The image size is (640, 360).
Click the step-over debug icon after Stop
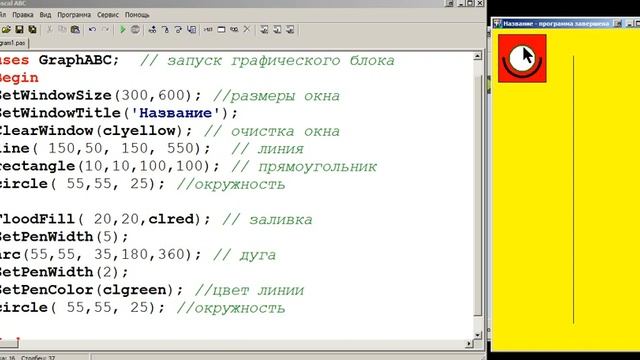(x=152, y=30)
